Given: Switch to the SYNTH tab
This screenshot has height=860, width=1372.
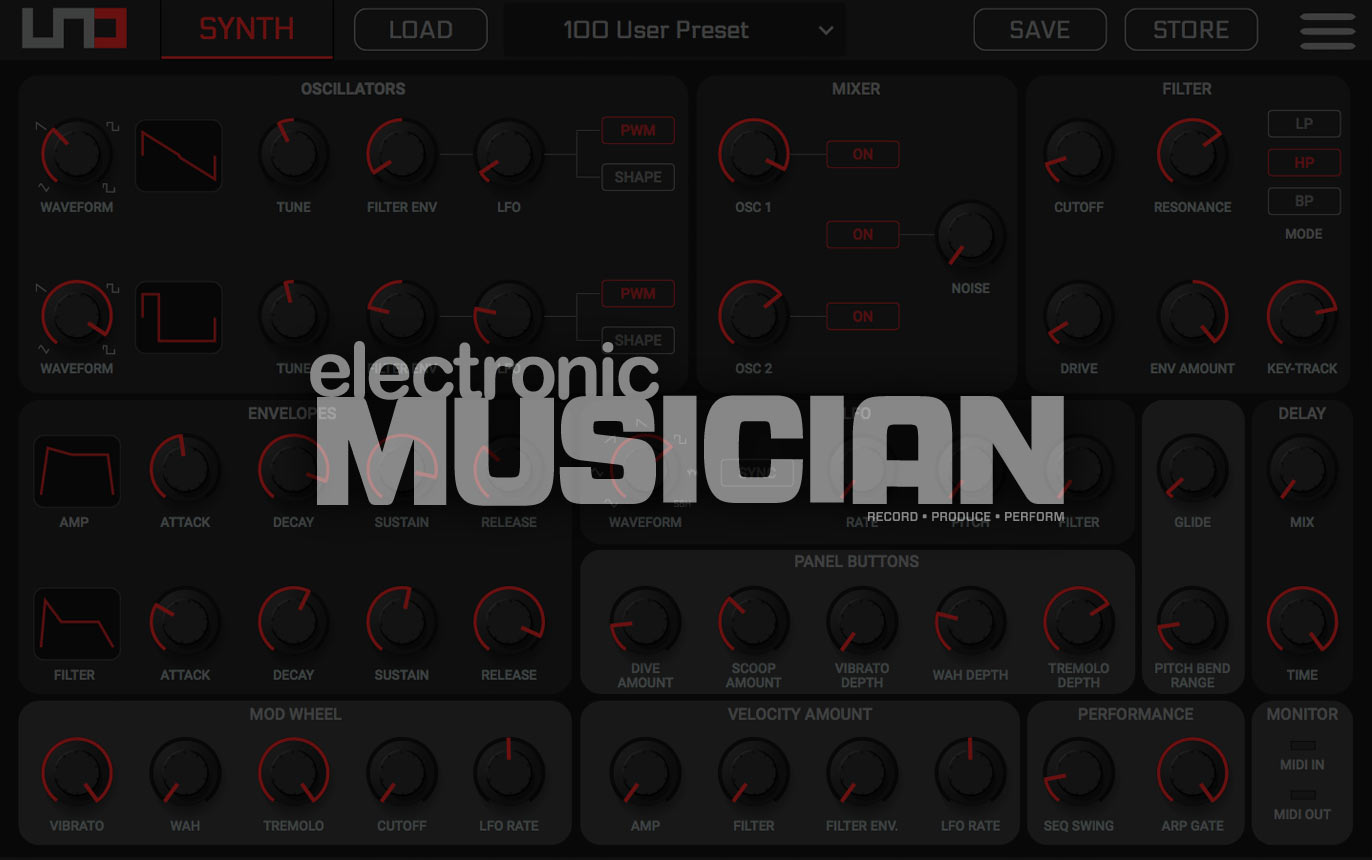Looking at the screenshot, I should point(247,29).
